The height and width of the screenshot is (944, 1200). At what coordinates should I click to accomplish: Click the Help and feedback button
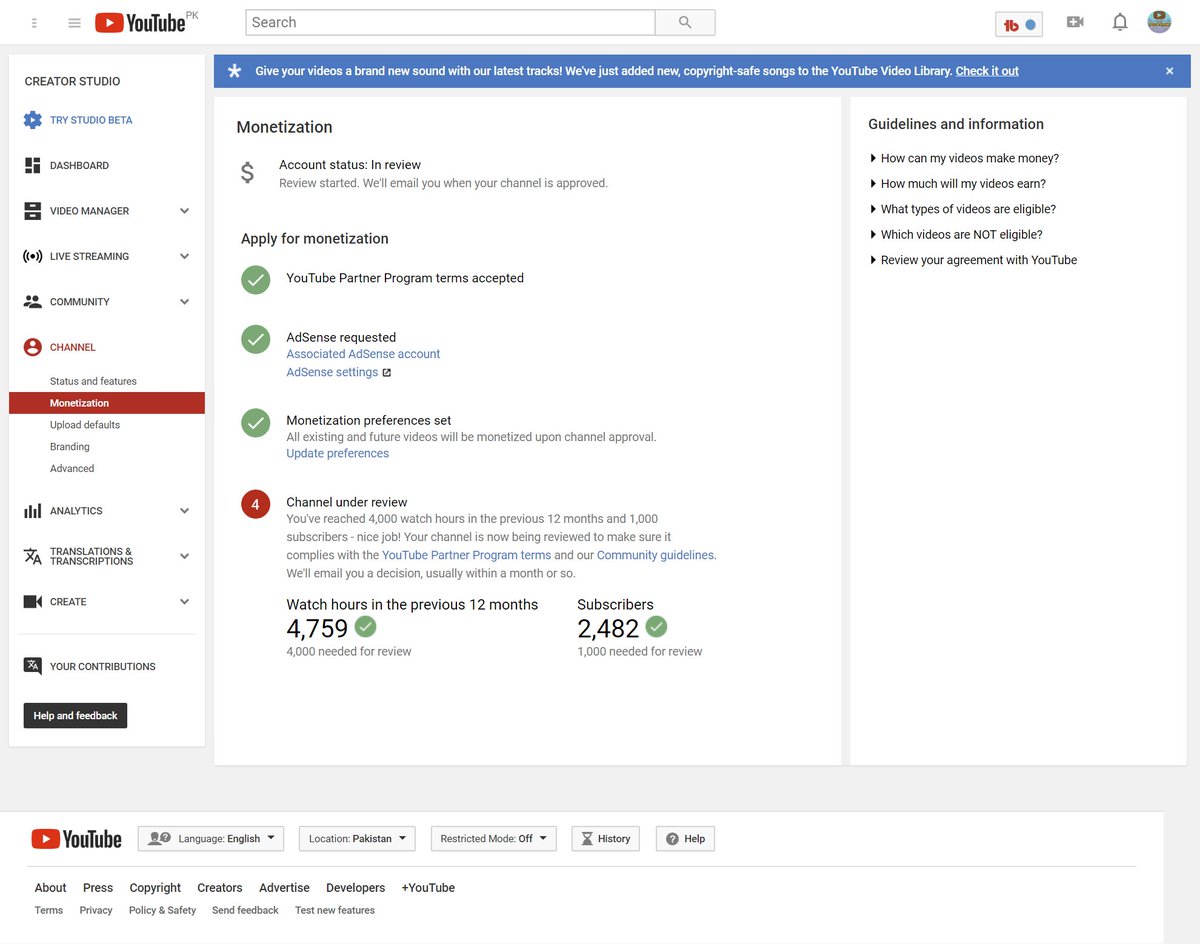pyautogui.click(x=75, y=716)
